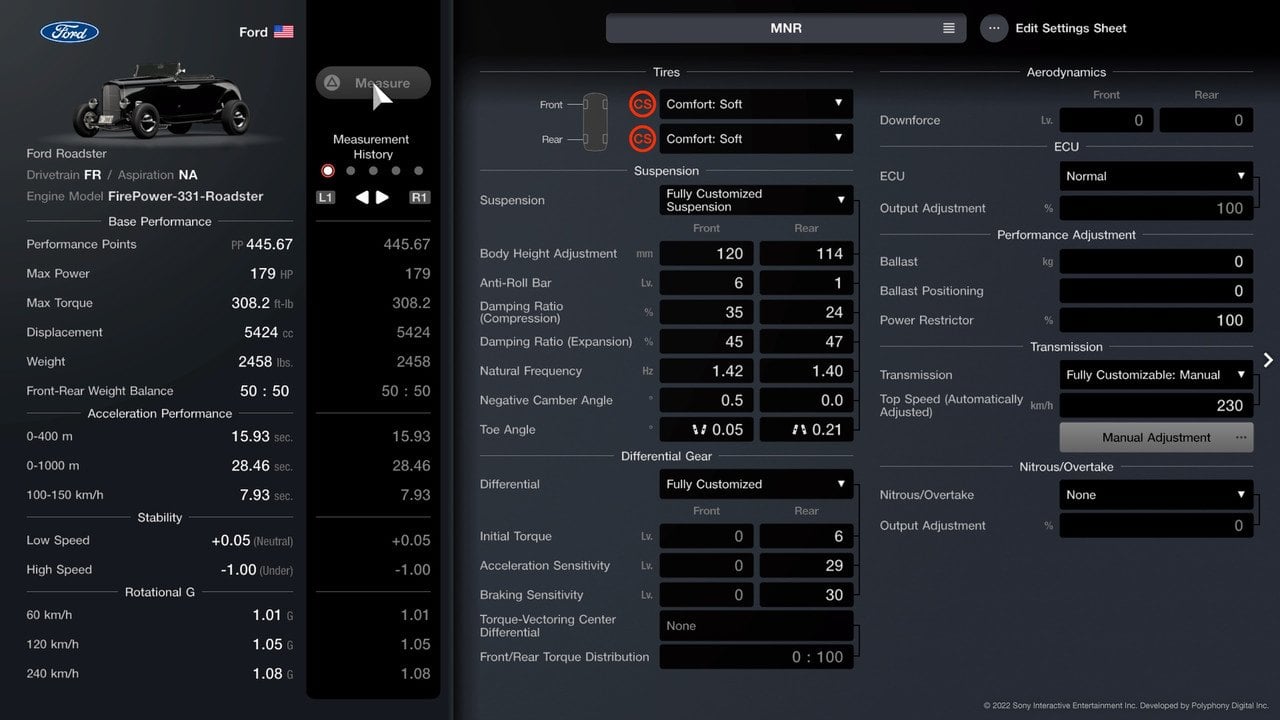Select rear Toe Angle value 0.21
The height and width of the screenshot is (720, 1280).
tap(806, 430)
